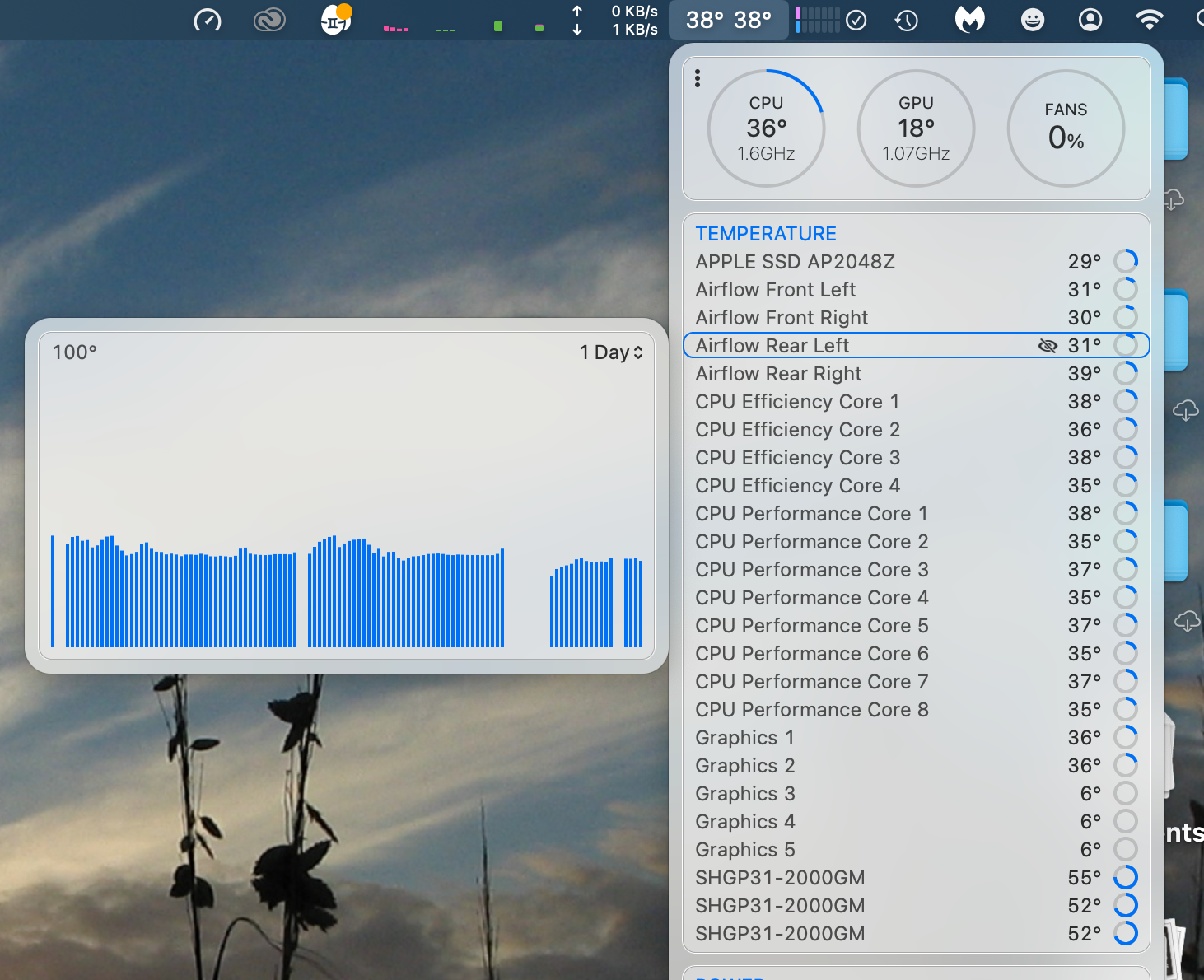This screenshot has width=1204, height=980.
Task: Expand the GPU 18° gauge details
Action: click(916, 128)
